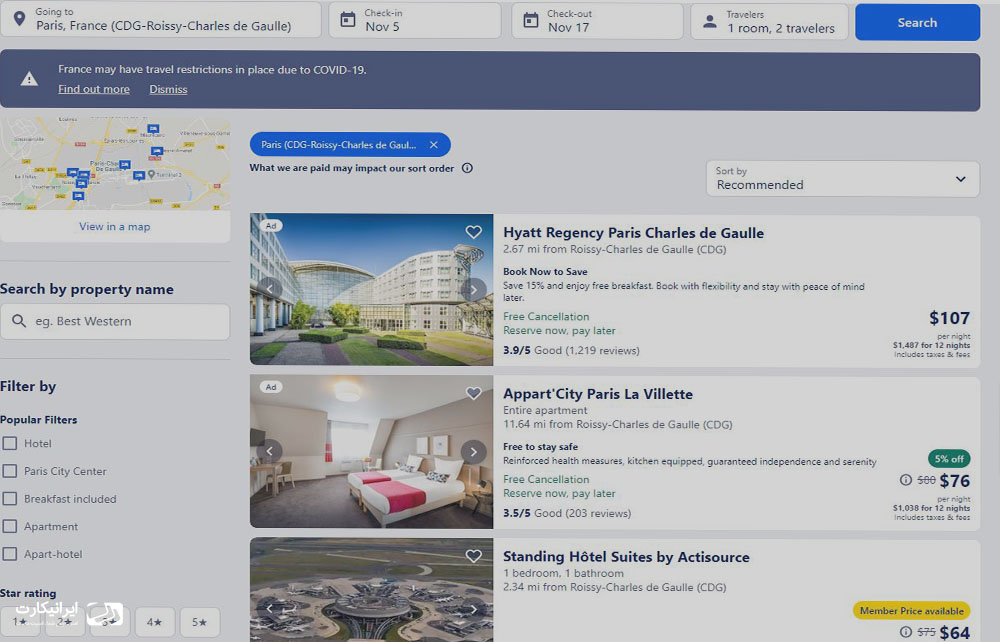Image resolution: width=1000 pixels, height=642 pixels.
Task: Open Appart'City Paris La Villette listing
Action: tap(598, 394)
